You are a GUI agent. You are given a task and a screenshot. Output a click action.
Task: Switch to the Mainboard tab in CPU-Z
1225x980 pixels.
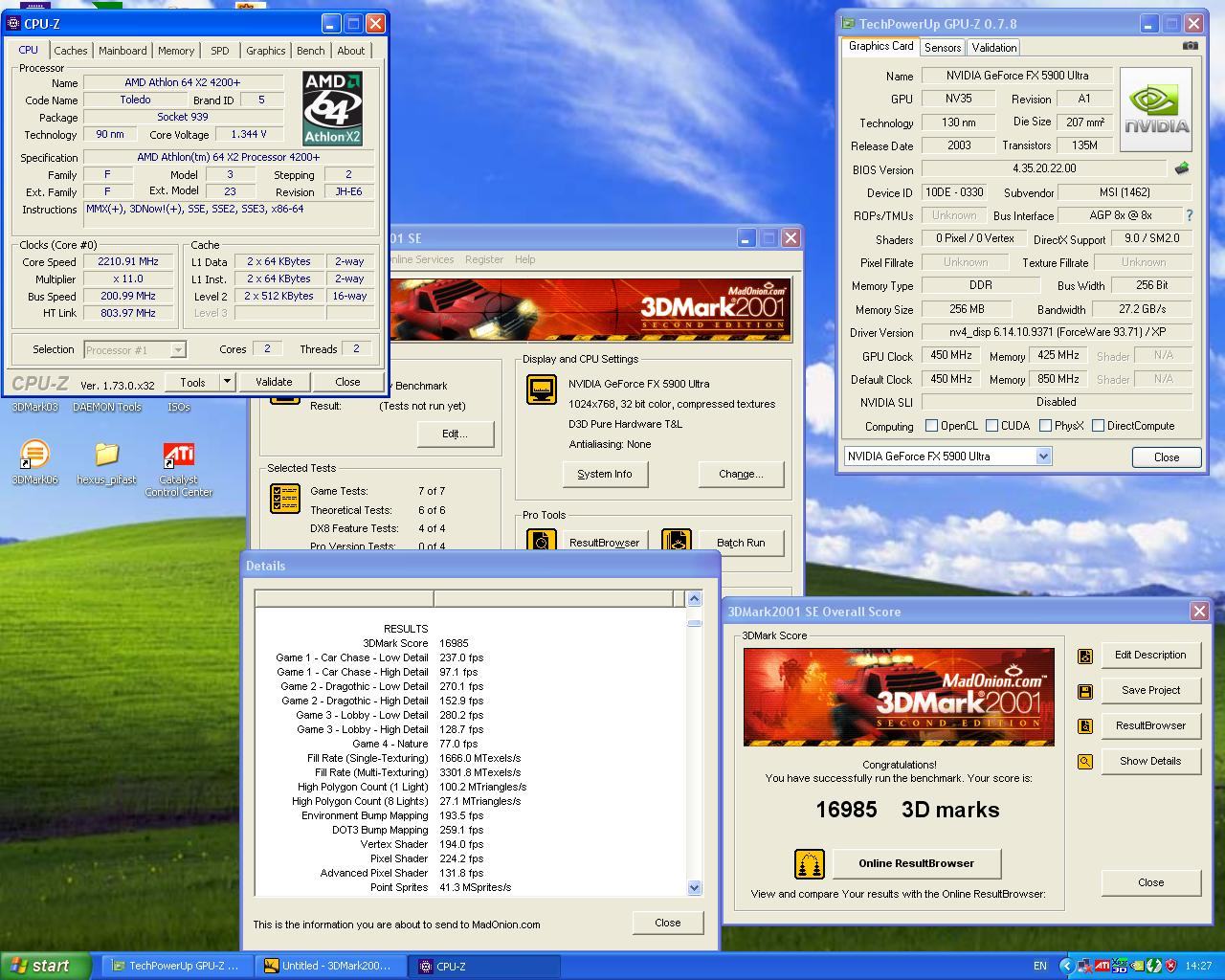click(x=122, y=51)
